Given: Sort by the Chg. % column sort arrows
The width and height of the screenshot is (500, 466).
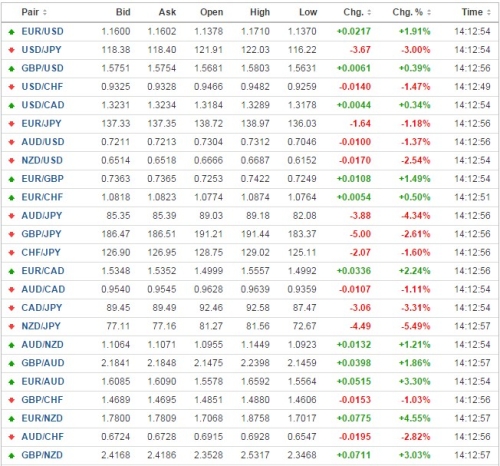Looking at the screenshot, I should 429,13.
